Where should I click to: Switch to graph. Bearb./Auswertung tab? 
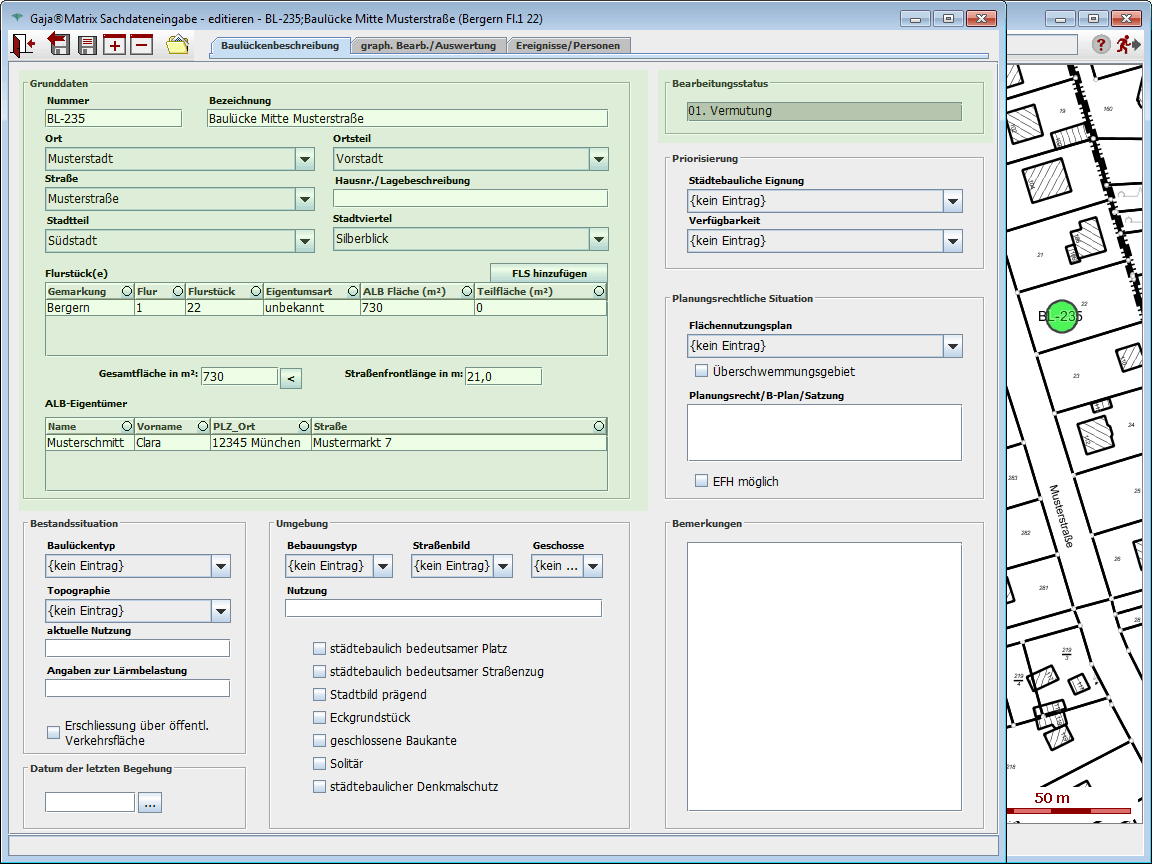428,45
